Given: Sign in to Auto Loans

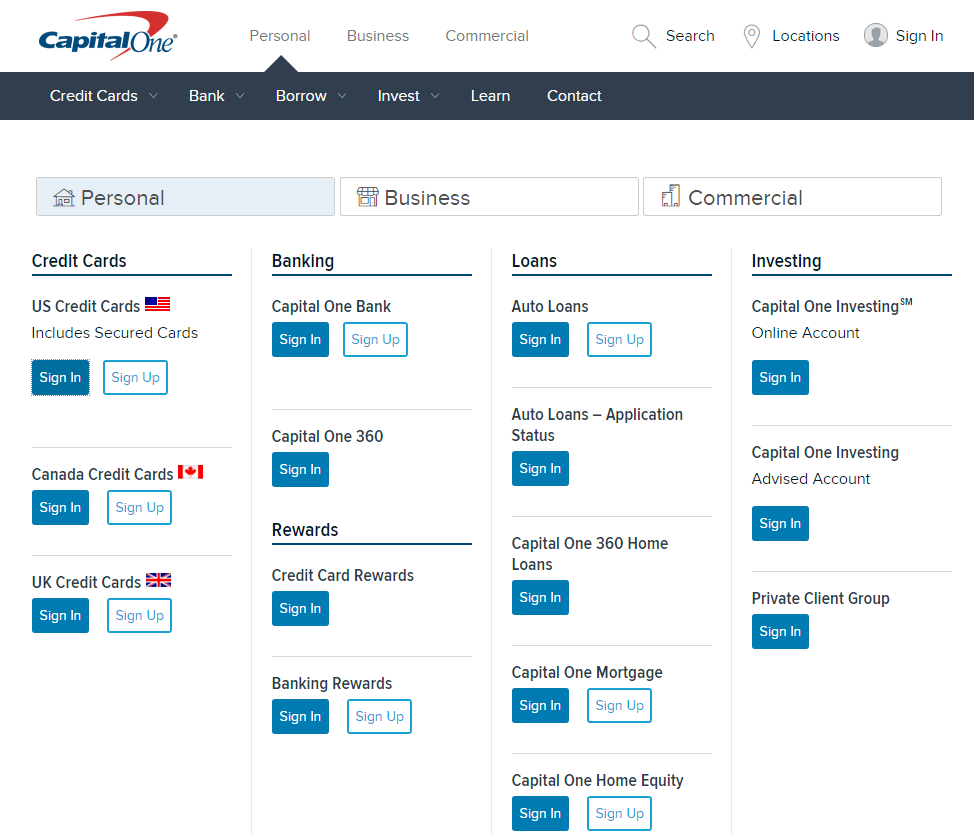Looking at the screenshot, I should 540,340.
